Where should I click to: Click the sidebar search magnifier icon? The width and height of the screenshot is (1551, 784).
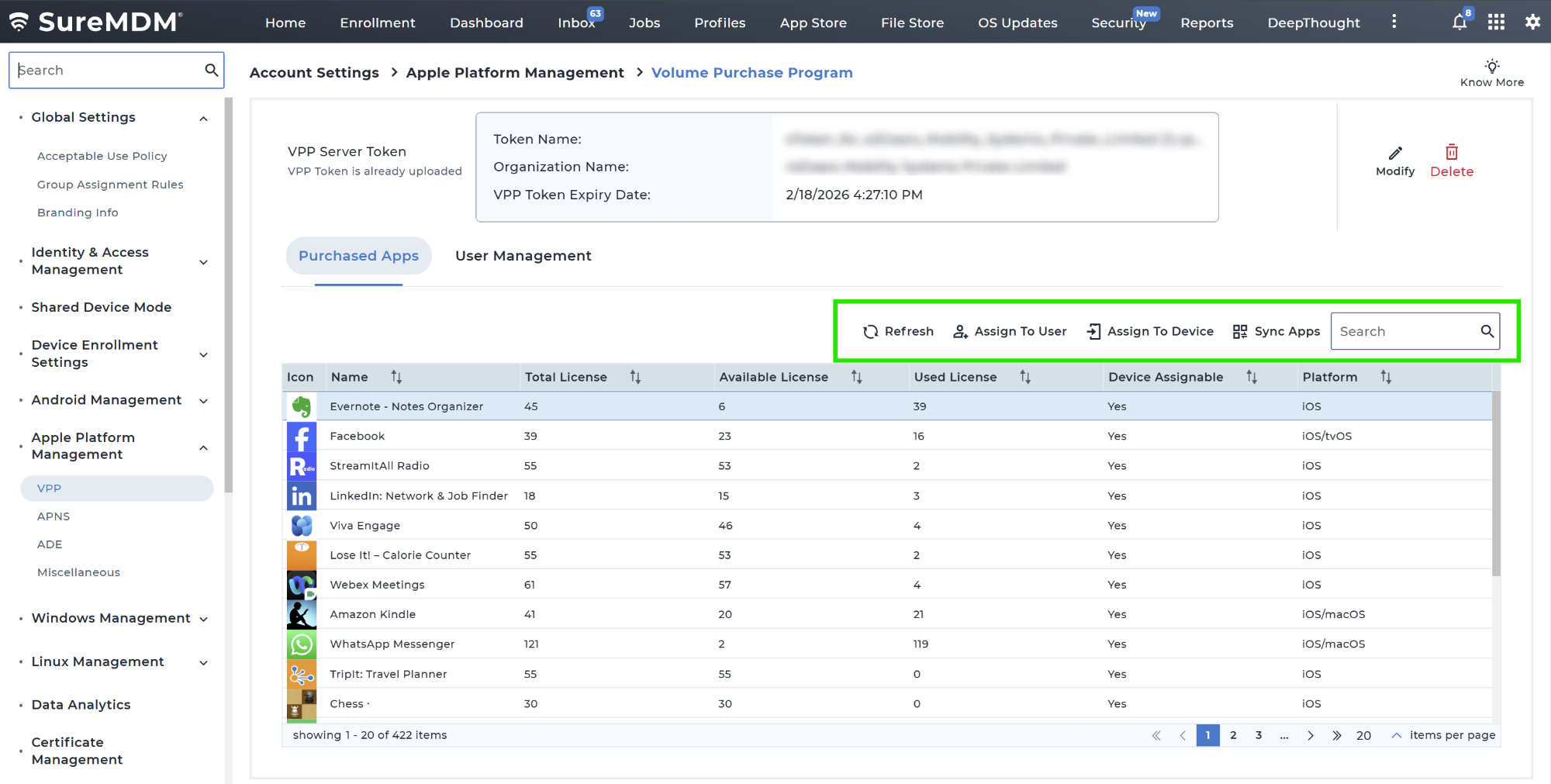click(211, 70)
